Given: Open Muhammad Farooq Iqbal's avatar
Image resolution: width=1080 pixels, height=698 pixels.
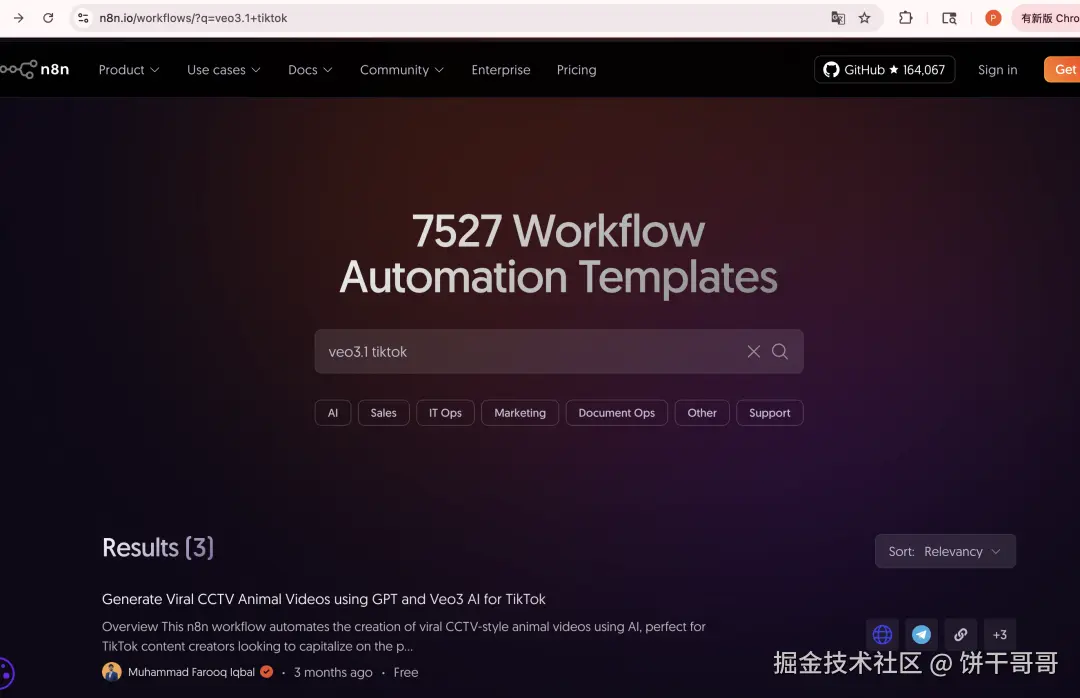Looking at the screenshot, I should click(x=112, y=672).
